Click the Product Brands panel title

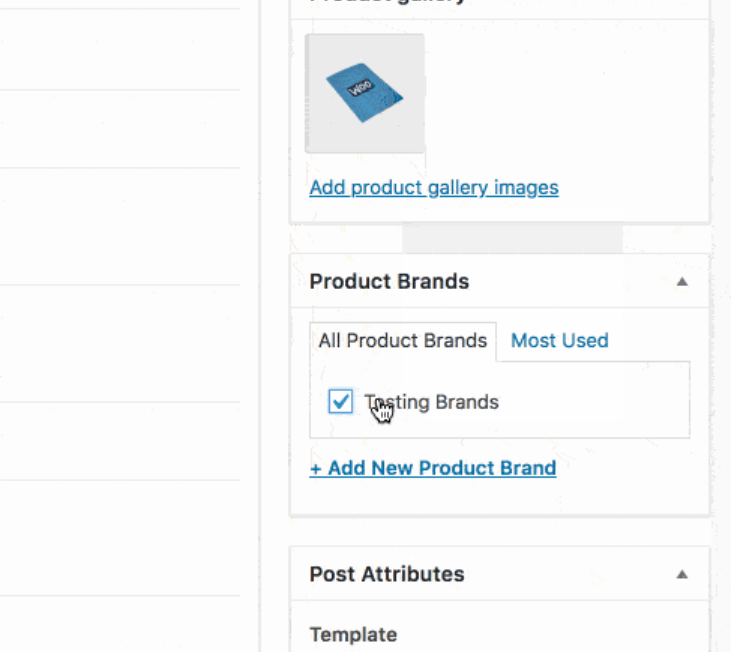click(389, 282)
